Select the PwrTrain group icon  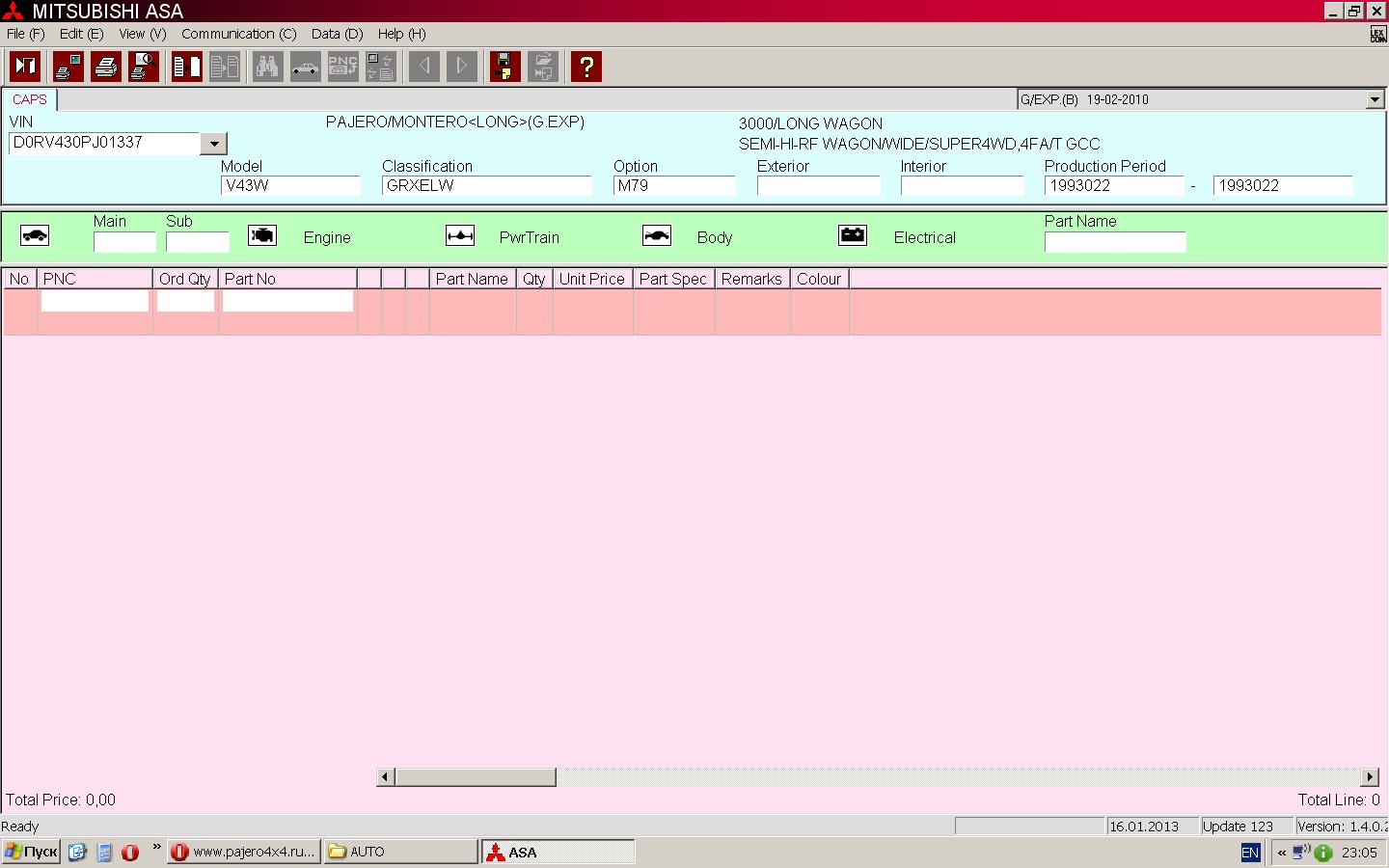(x=460, y=236)
